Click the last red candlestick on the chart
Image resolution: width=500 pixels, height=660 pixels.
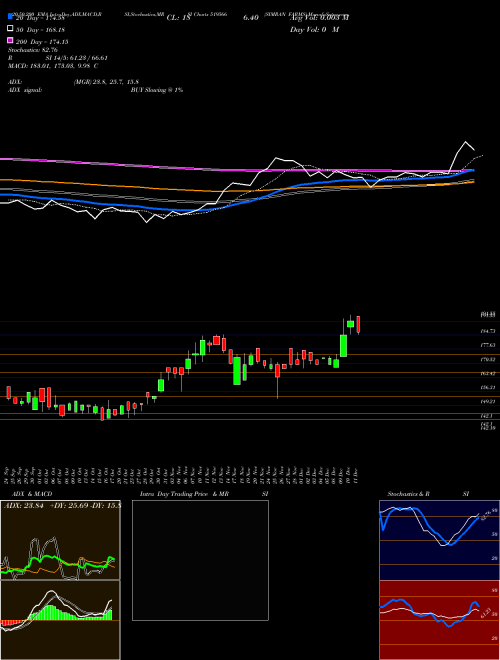pos(358,325)
